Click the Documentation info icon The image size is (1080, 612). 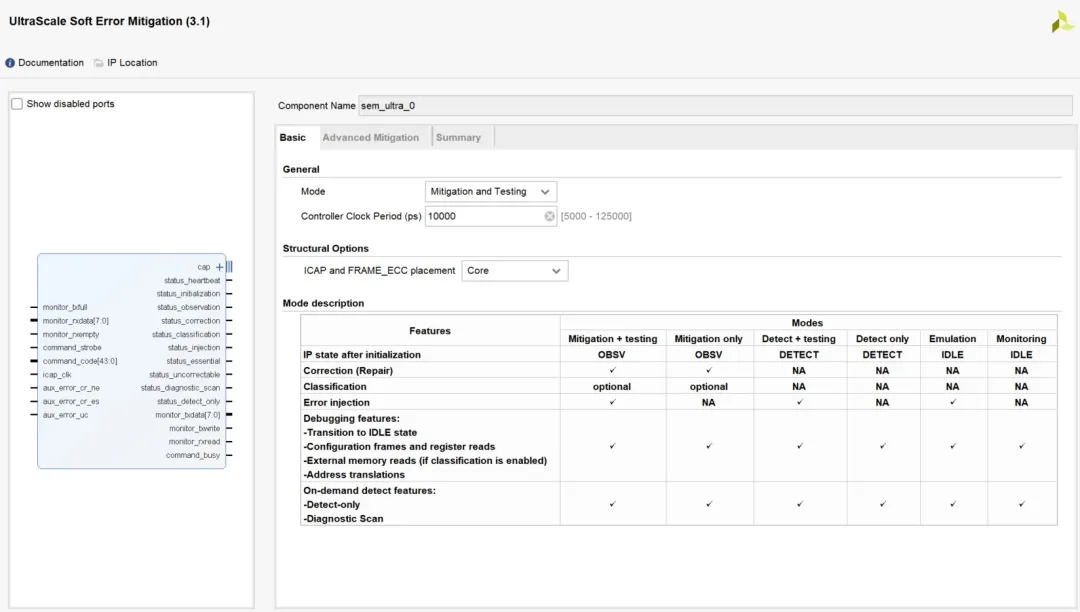click(x=10, y=63)
